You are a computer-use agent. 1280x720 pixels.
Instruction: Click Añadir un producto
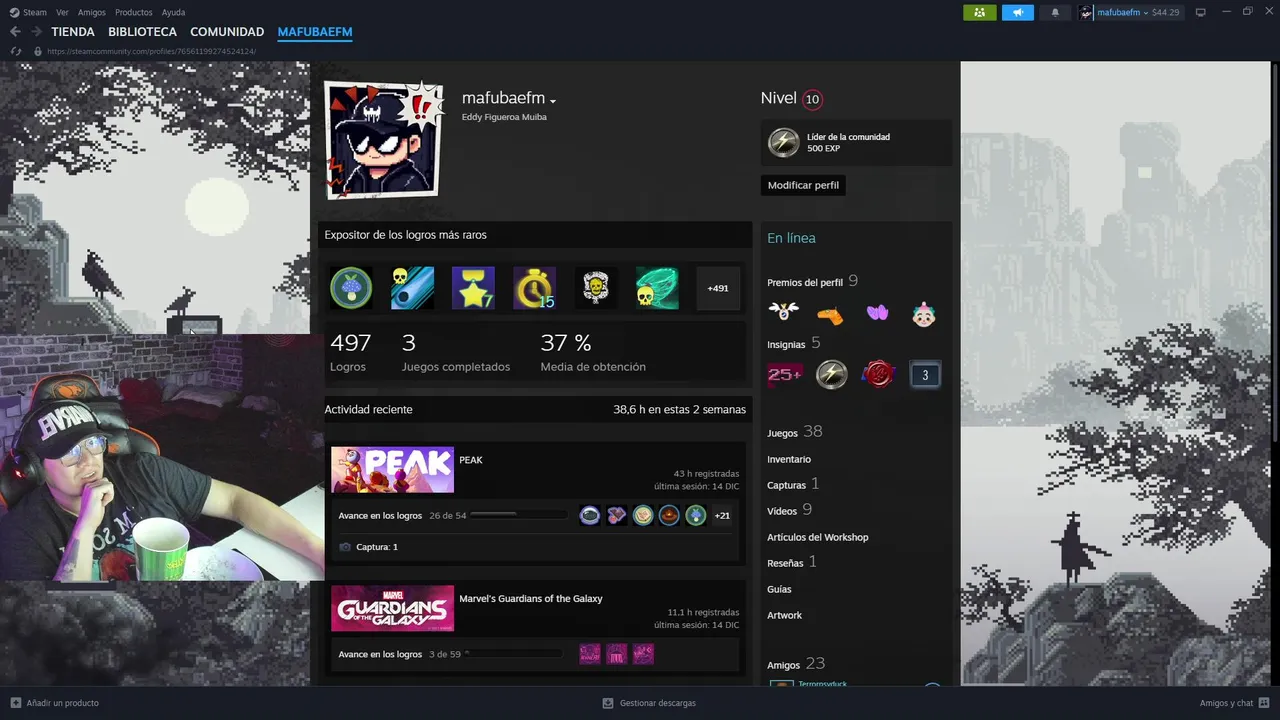pyautogui.click(x=55, y=703)
